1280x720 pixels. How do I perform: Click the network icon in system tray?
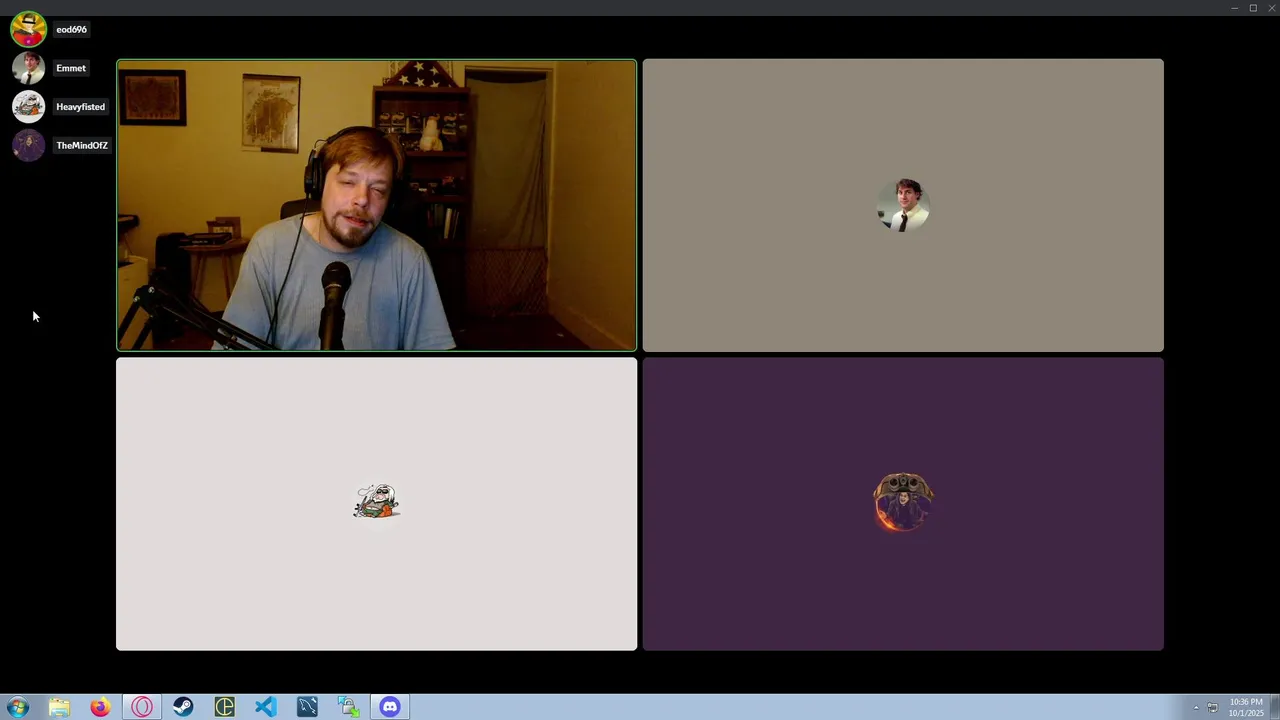point(1212,708)
